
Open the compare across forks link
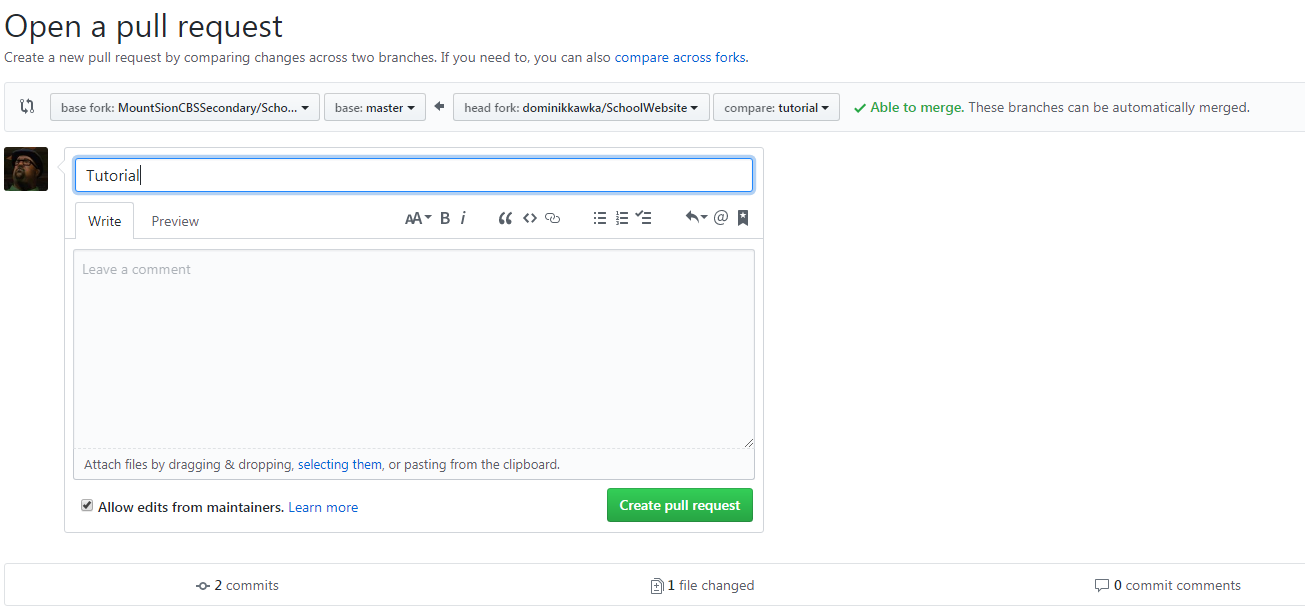click(680, 57)
